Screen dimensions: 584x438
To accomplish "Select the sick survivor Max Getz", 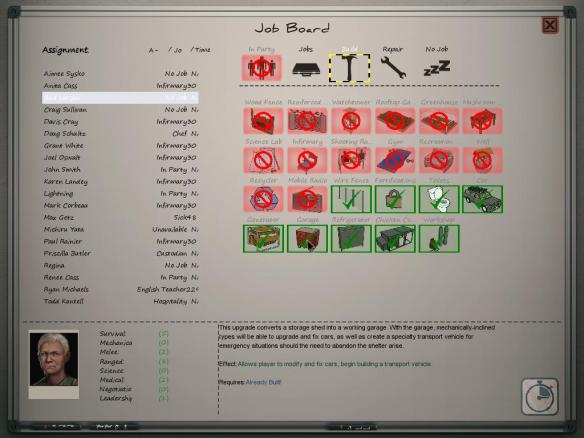I will point(120,217).
